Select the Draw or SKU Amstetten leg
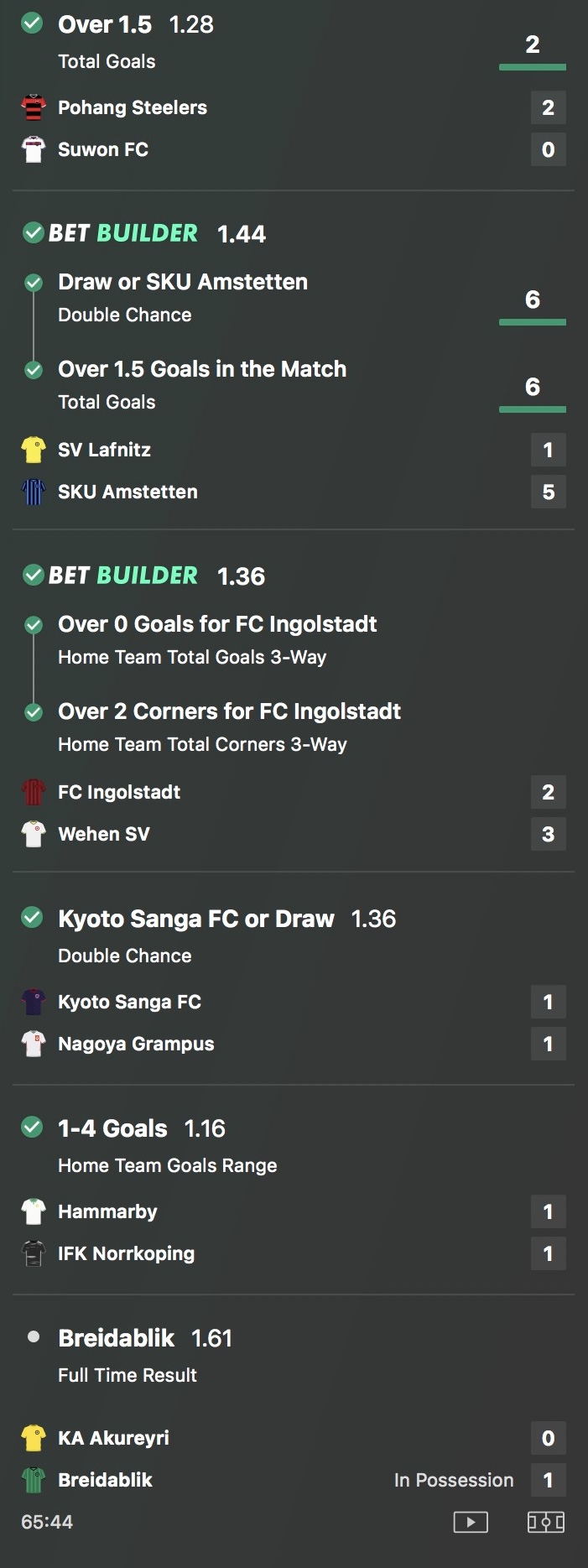This screenshot has width=588, height=1568. (183, 298)
